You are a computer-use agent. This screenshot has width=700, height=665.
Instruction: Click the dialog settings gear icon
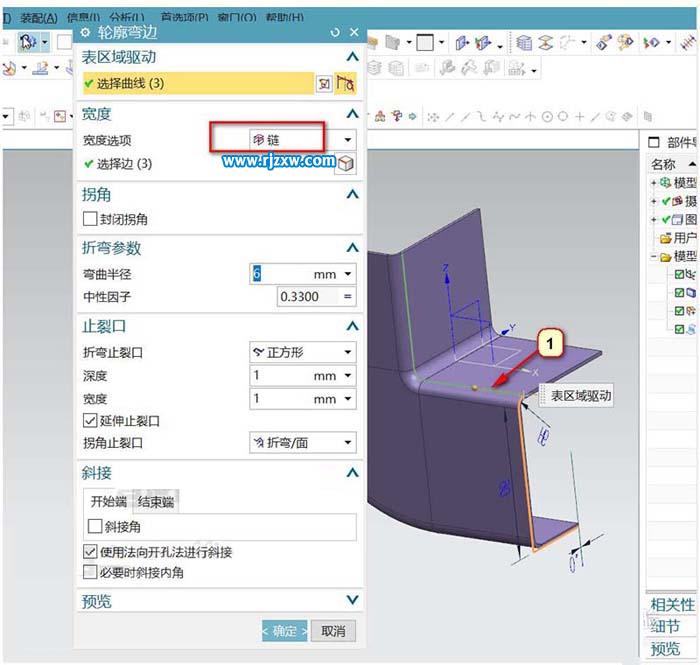click(x=85, y=32)
